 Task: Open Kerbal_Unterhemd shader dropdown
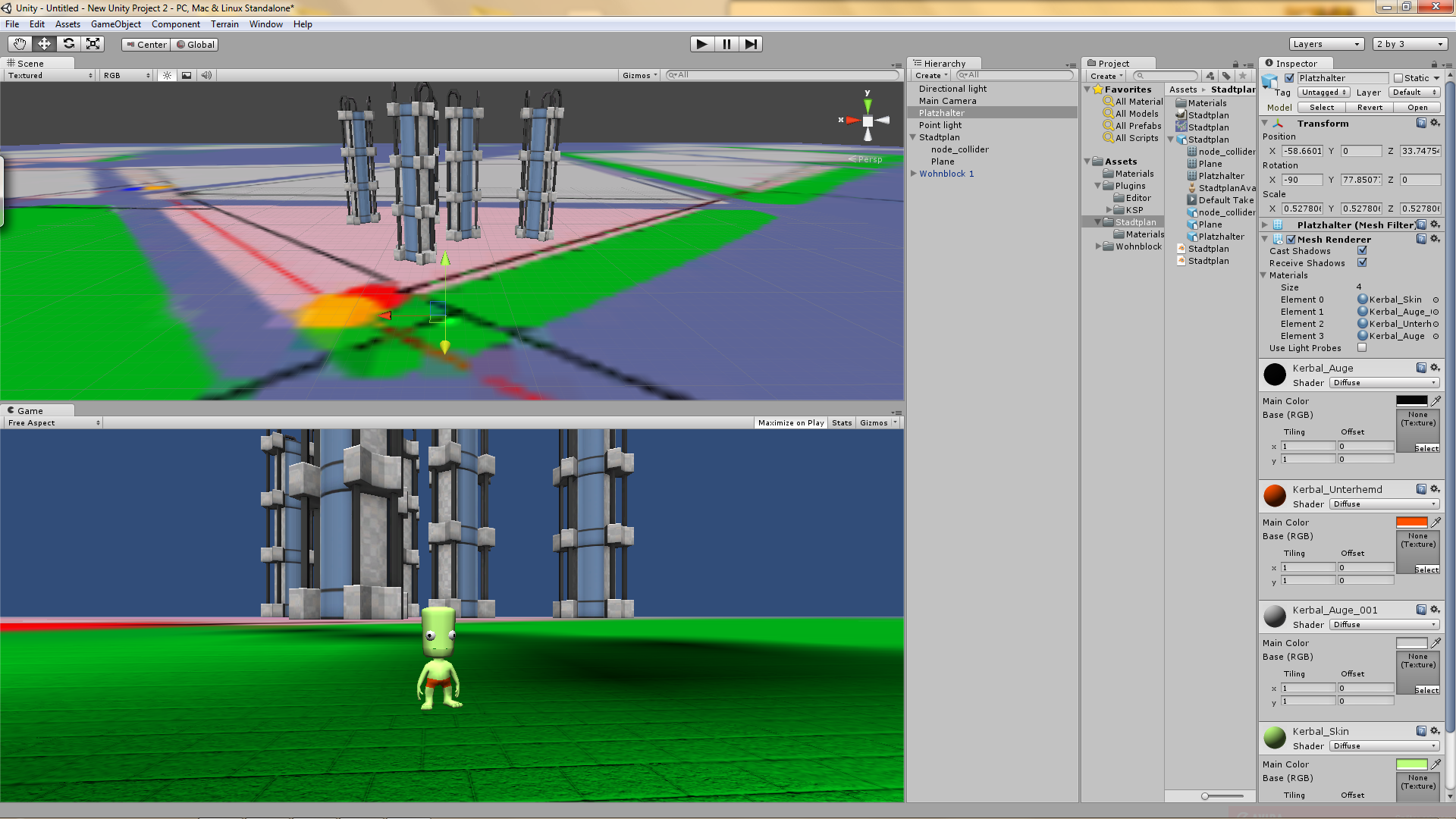(1384, 504)
